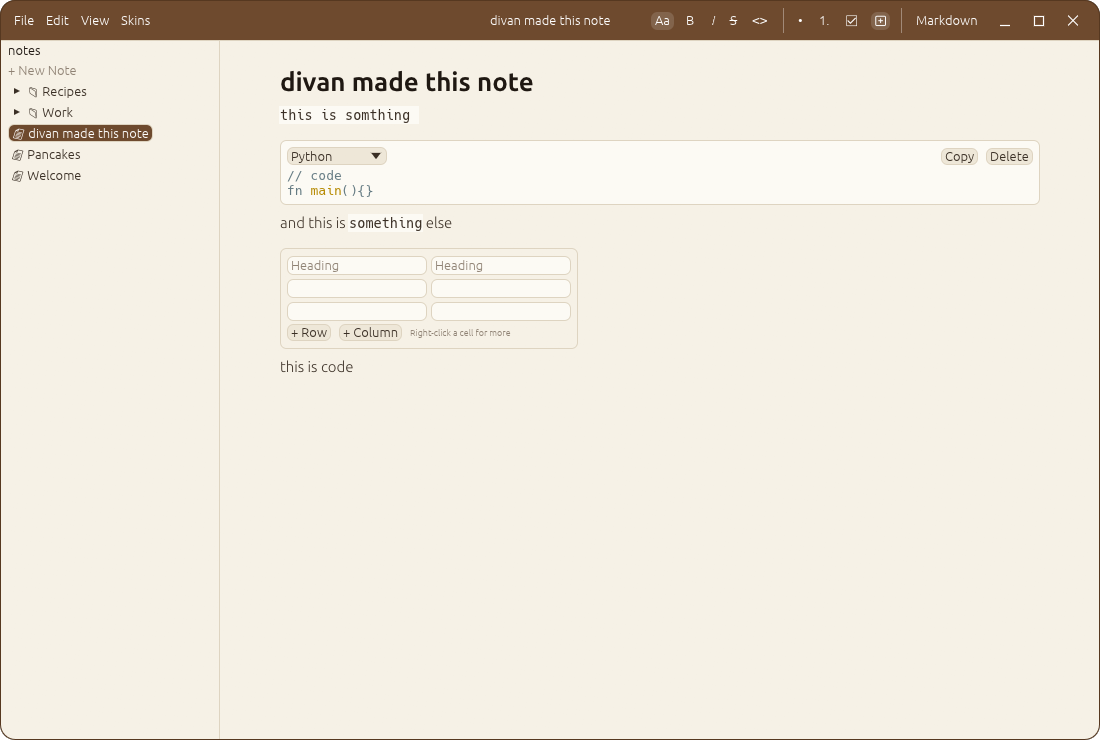The image size is (1100, 740).
Task: Apply strikethrough formatting in toolbar
Action: (x=733, y=20)
